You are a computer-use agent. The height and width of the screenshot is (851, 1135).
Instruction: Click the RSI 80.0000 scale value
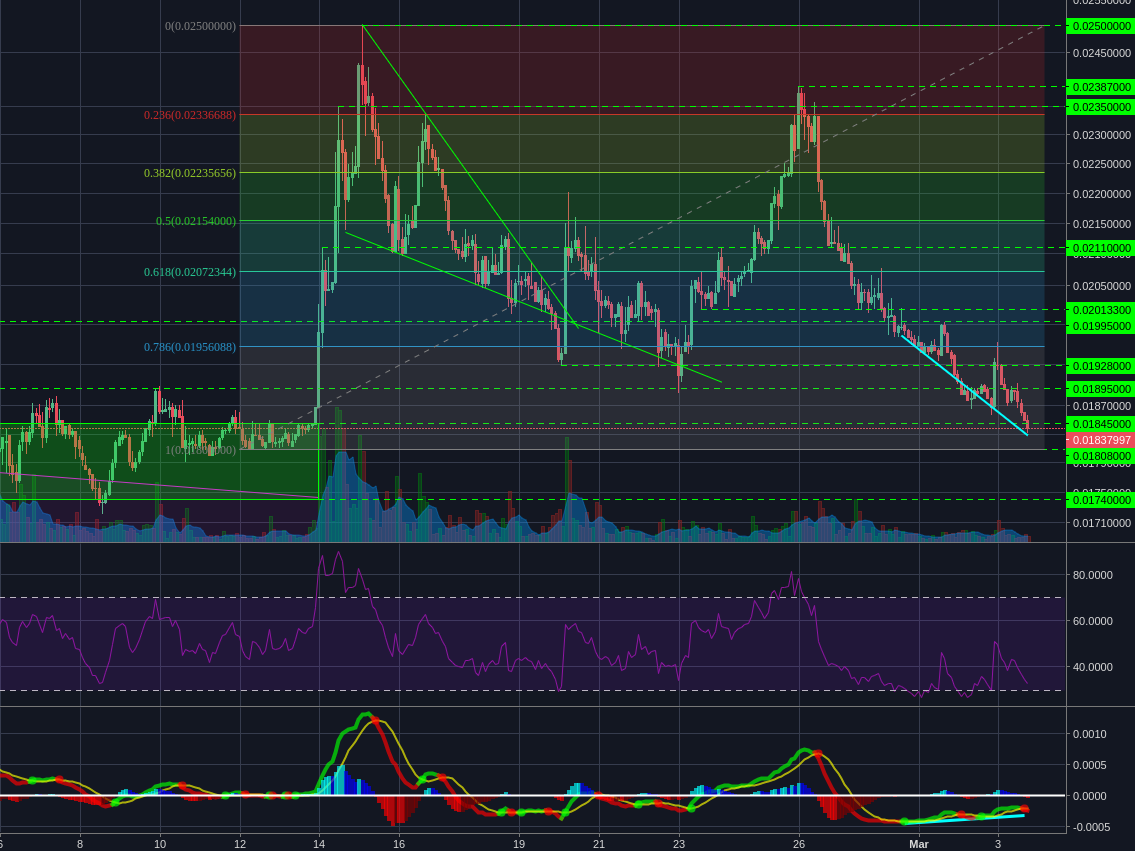point(1092,575)
